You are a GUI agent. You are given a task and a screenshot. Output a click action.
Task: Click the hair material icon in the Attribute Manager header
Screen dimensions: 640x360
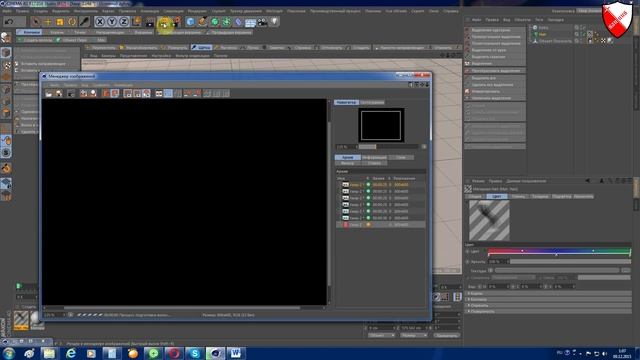click(x=468, y=189)
